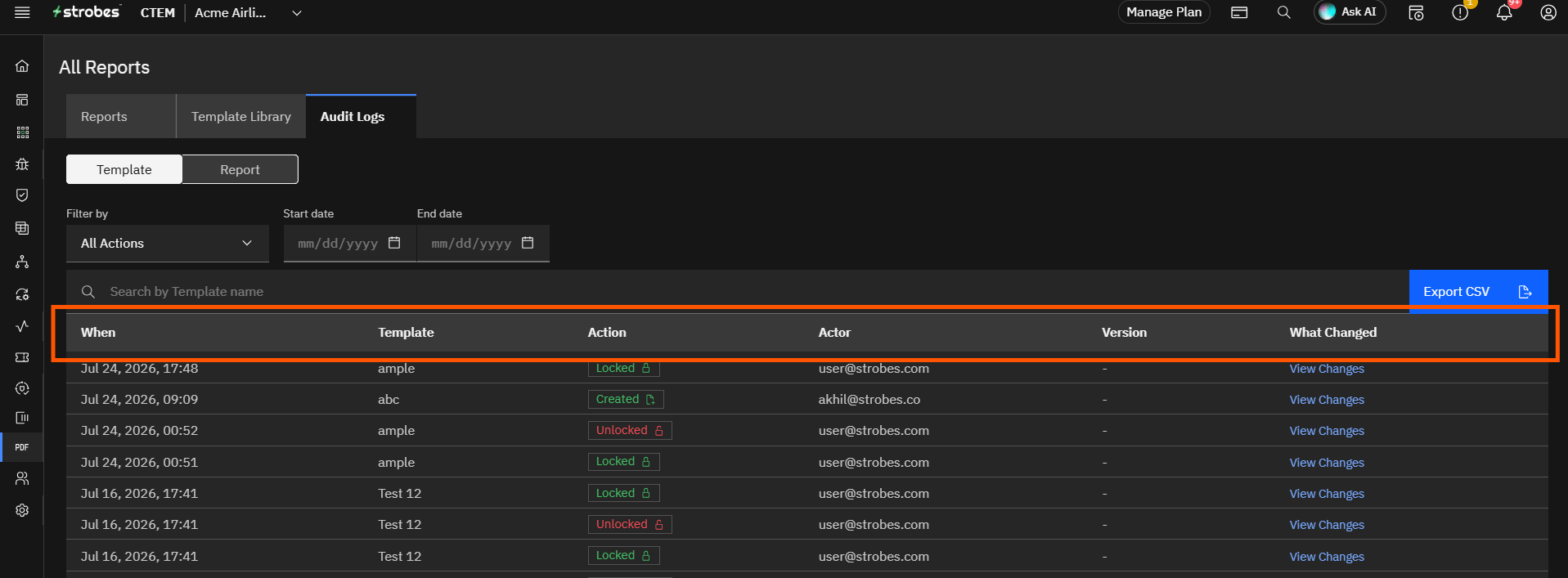Screen dimensions: 1568x578
Task: Click the Strobes logo
Action: (87, 12)
